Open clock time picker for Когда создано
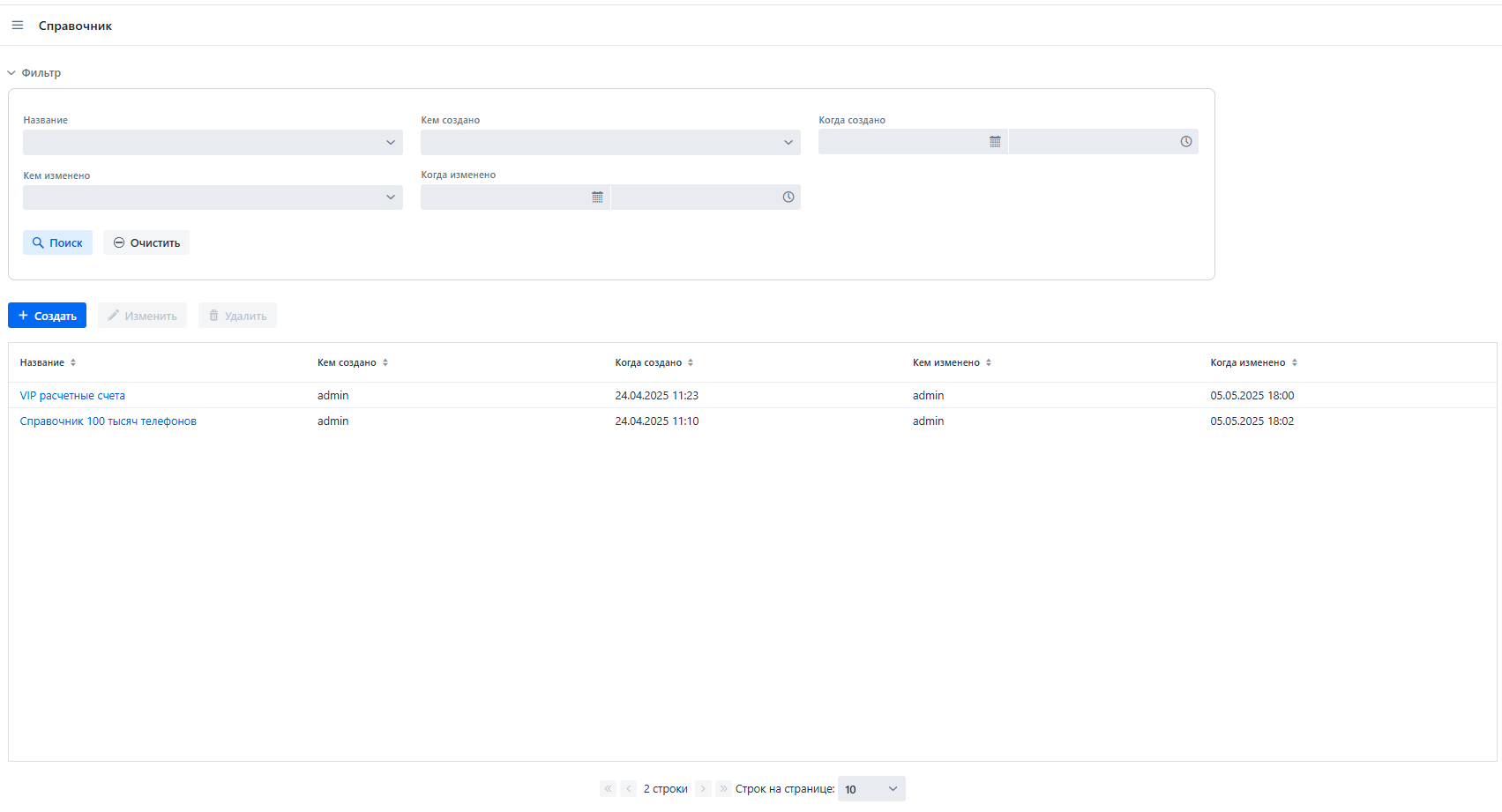The width and height of the screenshot is (1502, 812). (x=1186, y=142)
